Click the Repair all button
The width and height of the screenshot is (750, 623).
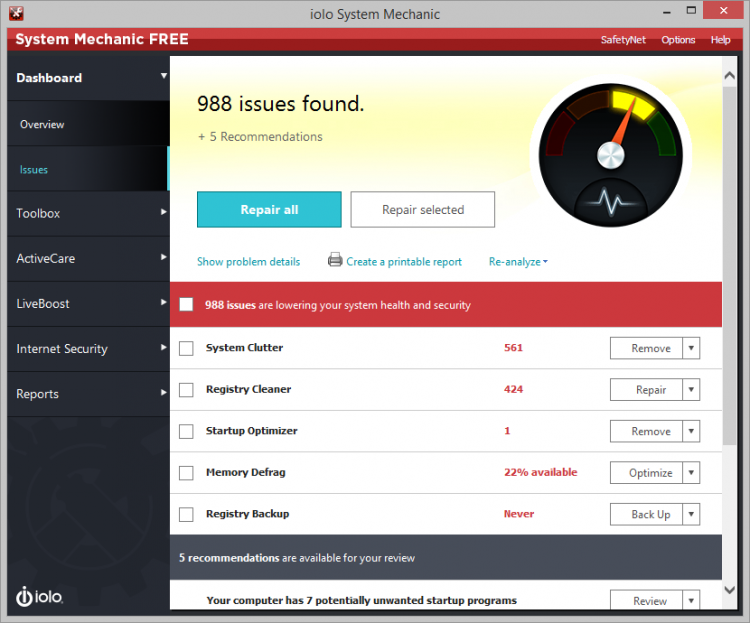269,210
